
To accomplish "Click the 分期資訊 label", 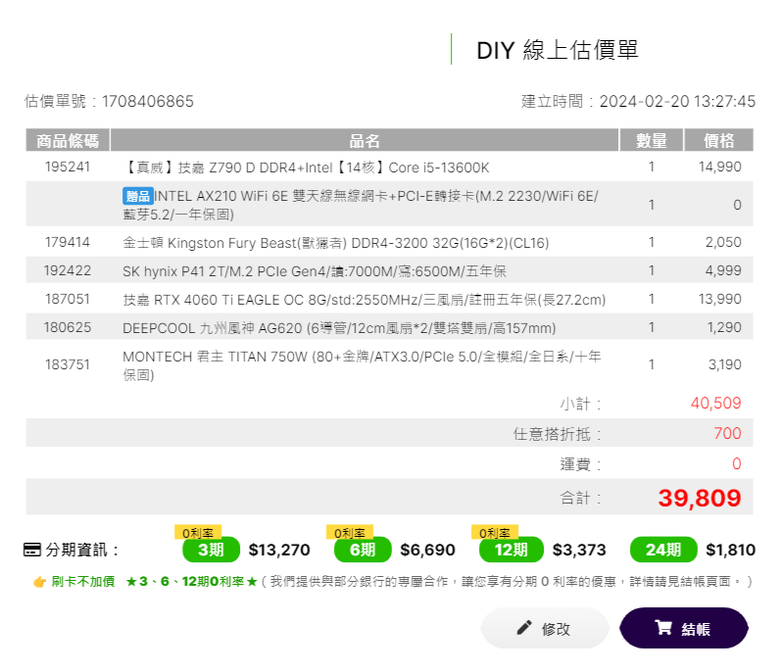I will coord(82,550).
